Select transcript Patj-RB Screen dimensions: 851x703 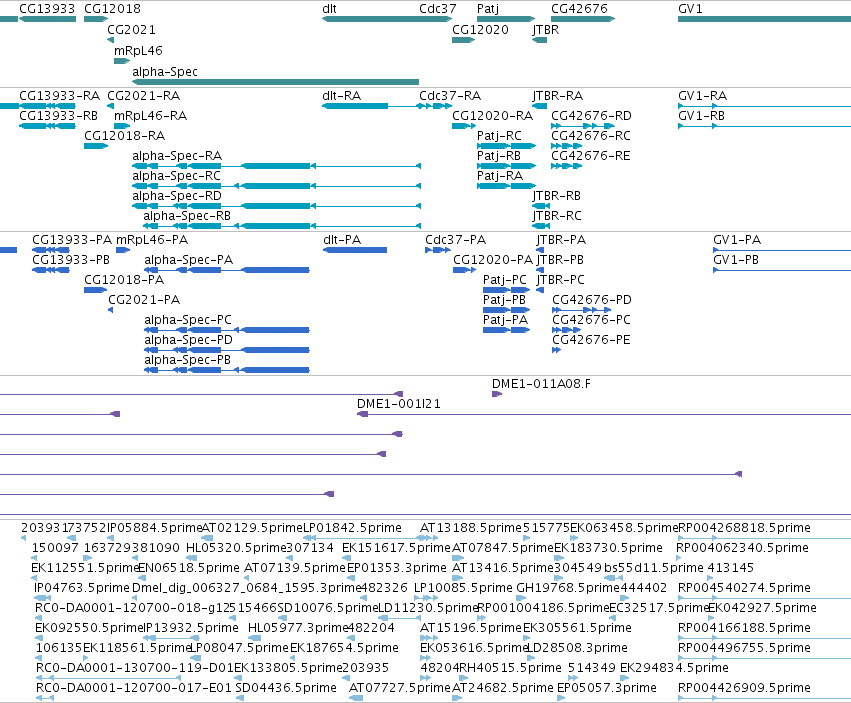click(x=506, y=166)
